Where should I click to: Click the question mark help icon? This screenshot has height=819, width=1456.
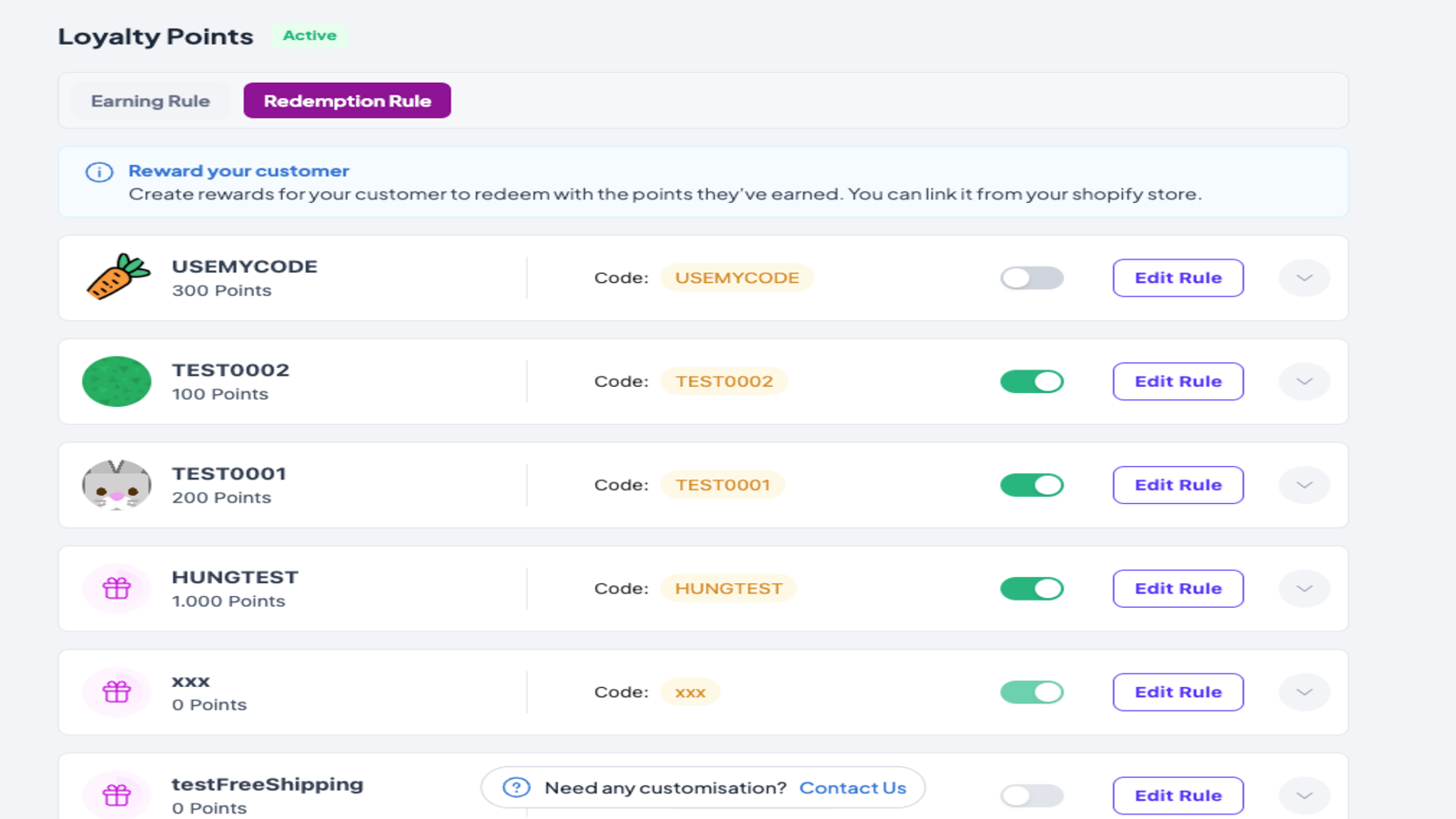tap(516, 788)
